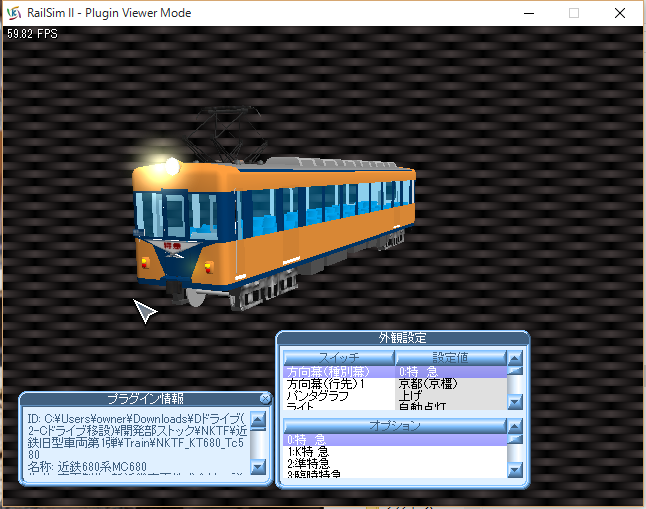Image resolution: width=646 pixels, height=509 pixels.
Task: Select the パンタグラフ switch row
Action: click(339, 395)
